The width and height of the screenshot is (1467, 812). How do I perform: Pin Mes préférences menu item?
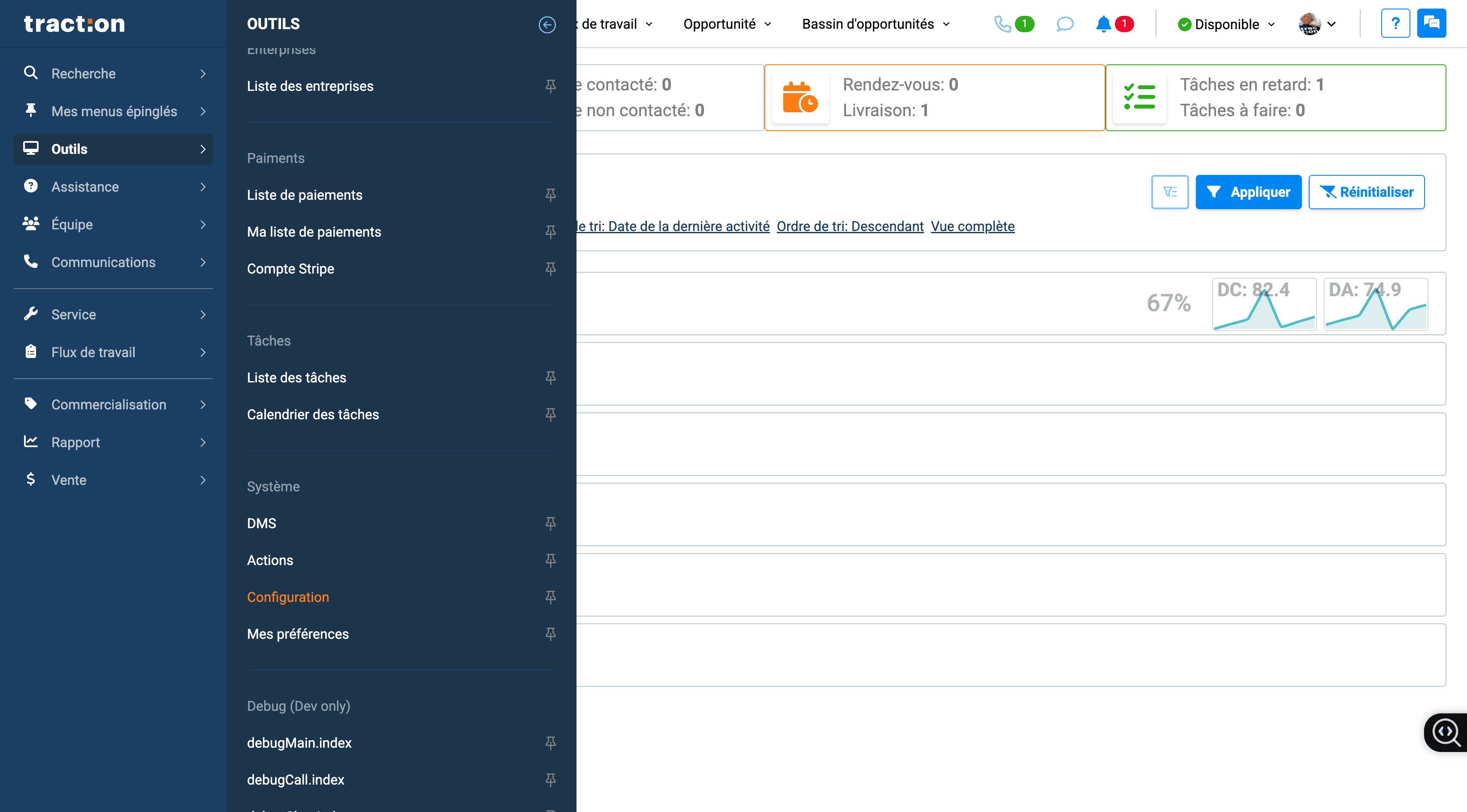pos(550,635)
